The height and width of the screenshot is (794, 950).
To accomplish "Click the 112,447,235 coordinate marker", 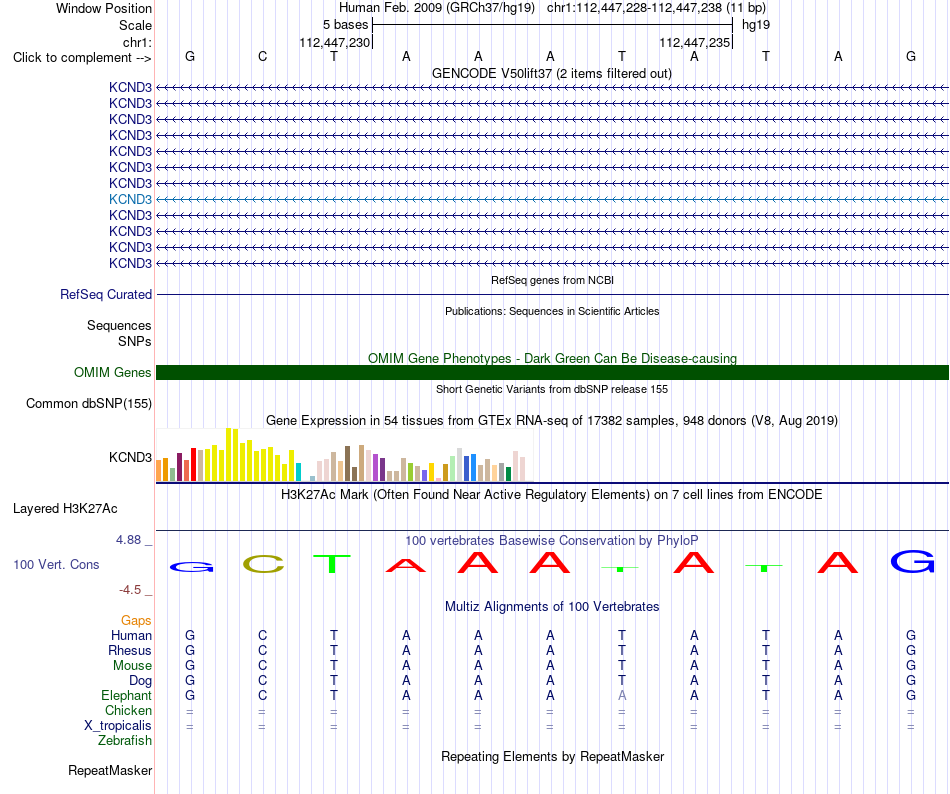I will (695, 42).
